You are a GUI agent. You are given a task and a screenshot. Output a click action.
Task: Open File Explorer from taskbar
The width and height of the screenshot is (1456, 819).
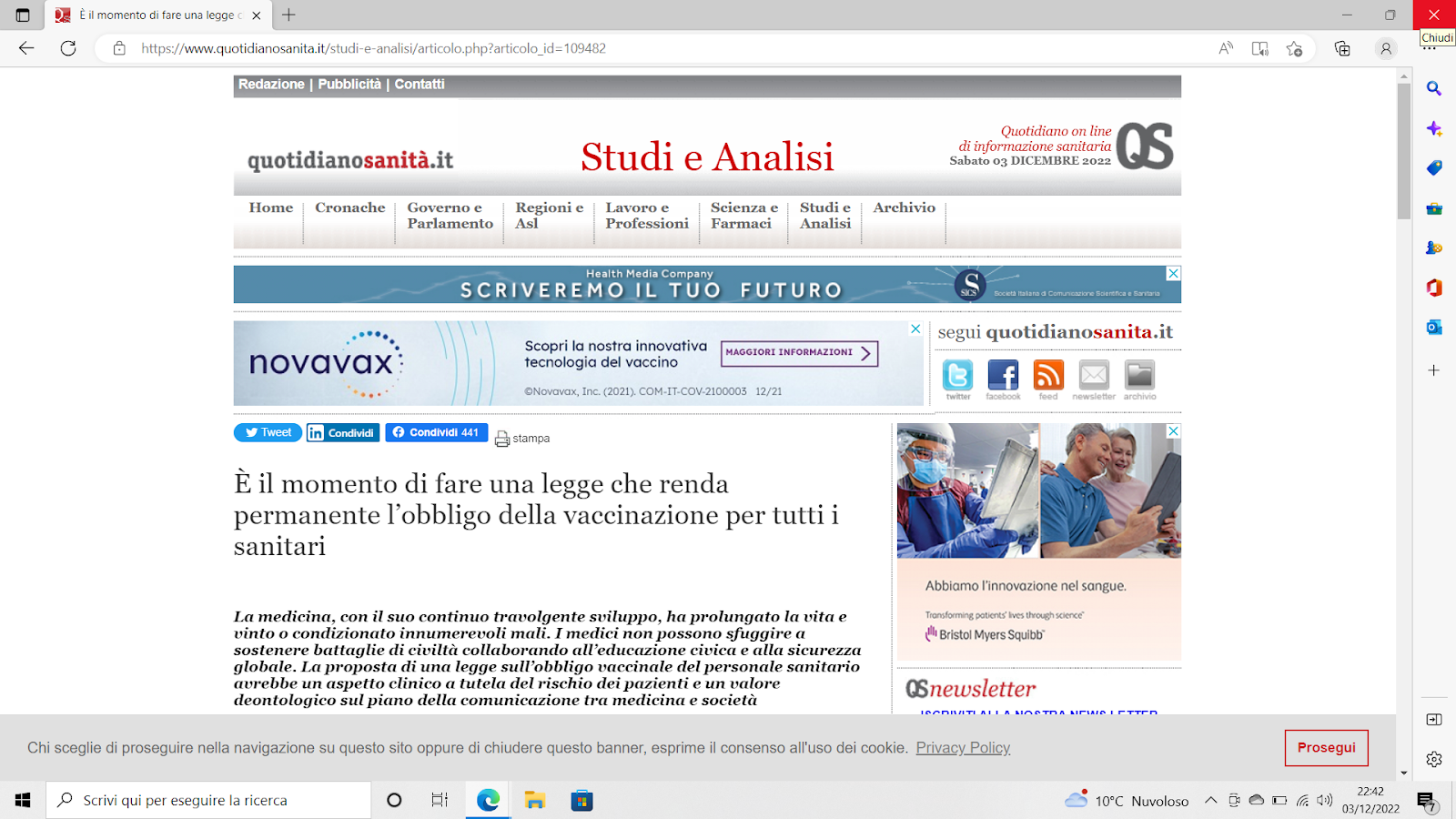click(x=535, y=800)
